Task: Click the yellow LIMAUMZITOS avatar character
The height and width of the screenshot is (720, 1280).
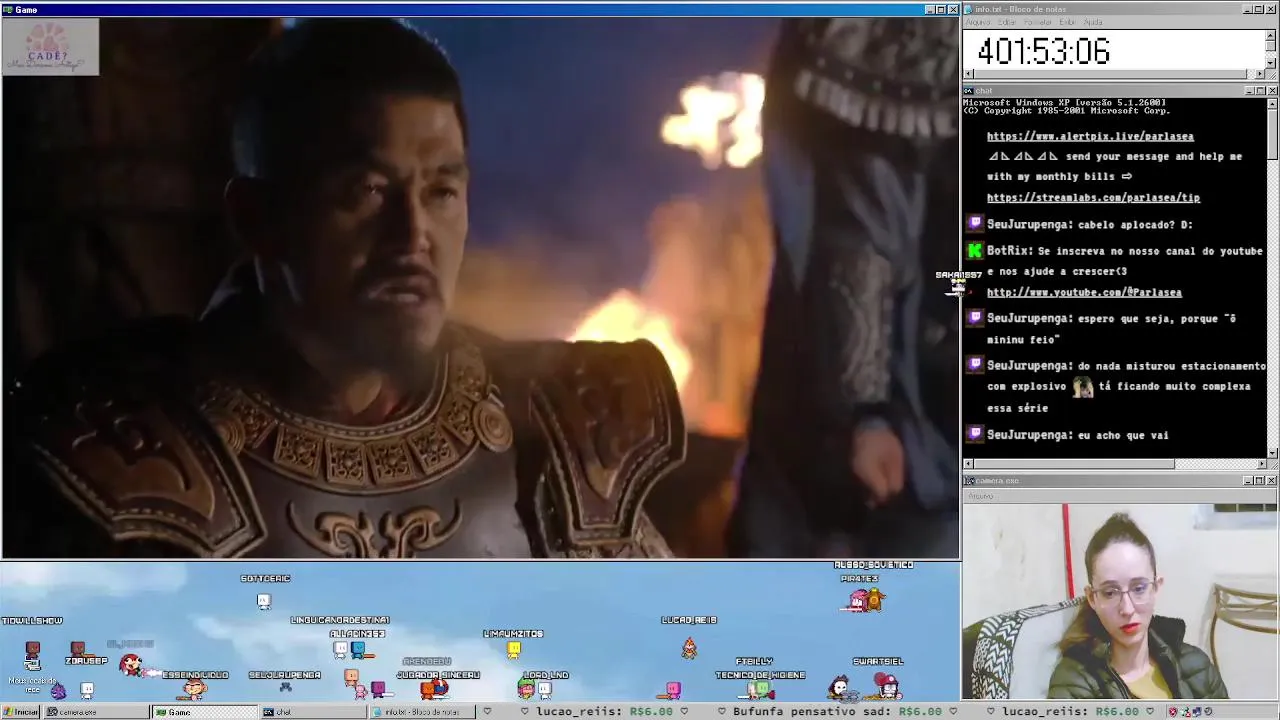Action: (x=514, y=650)
